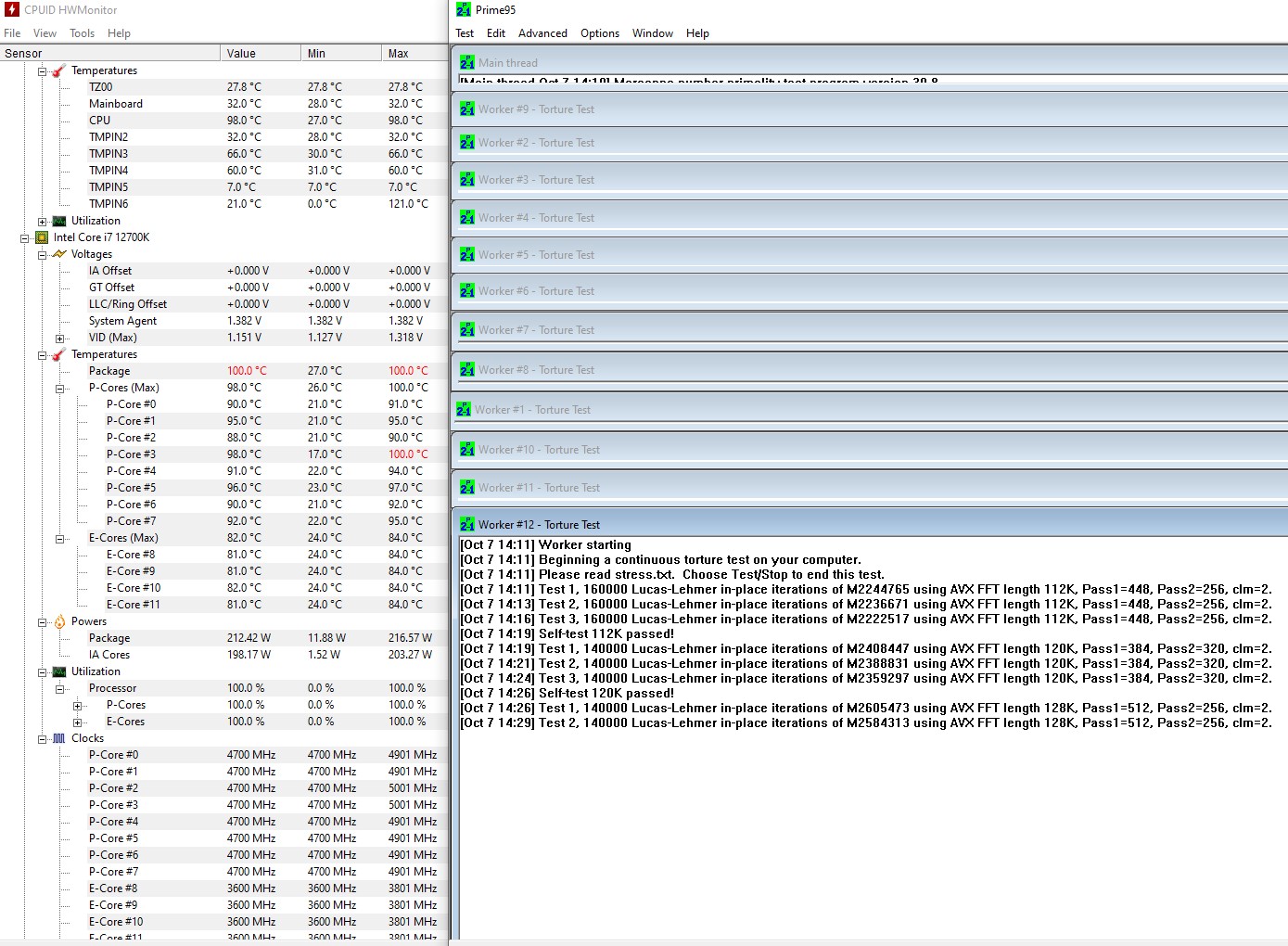Open the HWMonitor Tools menu
The height and width of the screenshot is (946, 1288).
point(82,33)
